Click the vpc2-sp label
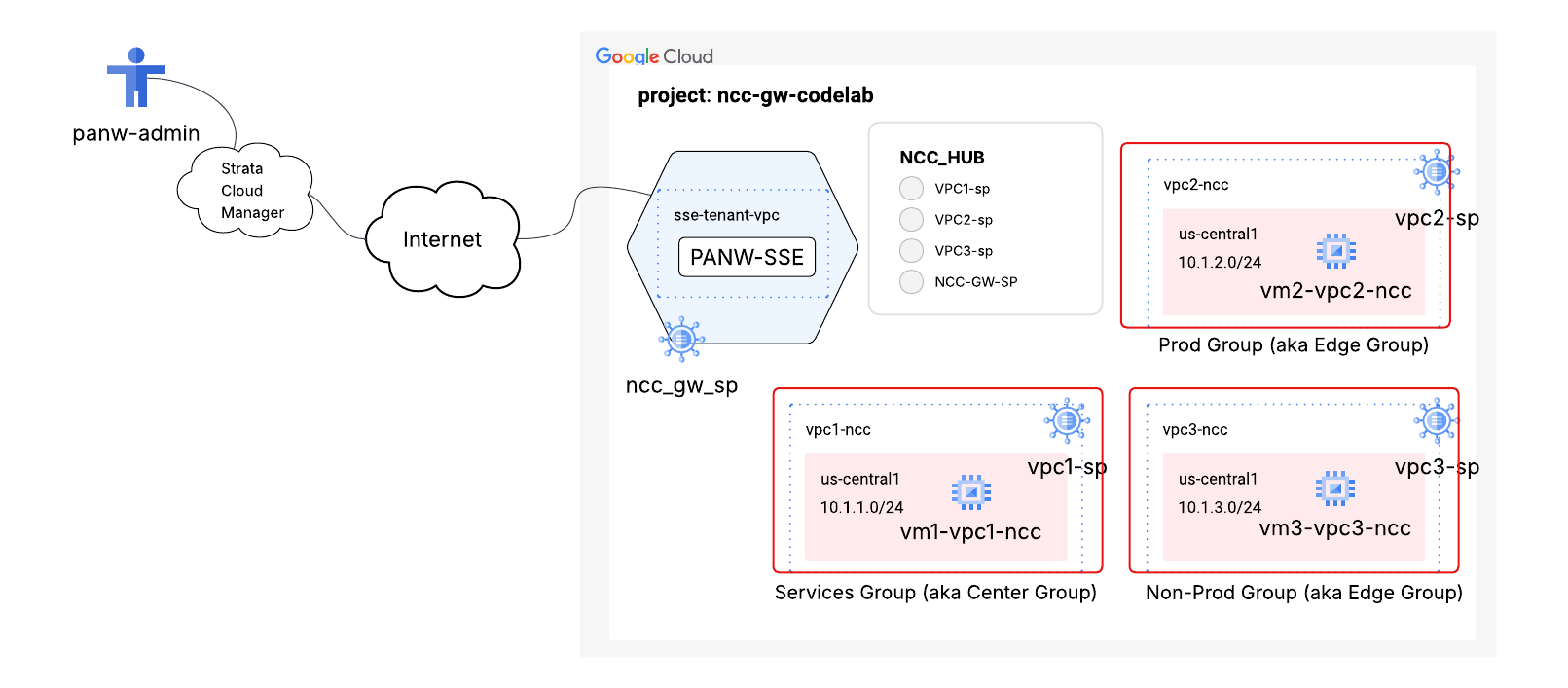Viewport: 1568px width, 688px height. click(x=1437, y=218)
